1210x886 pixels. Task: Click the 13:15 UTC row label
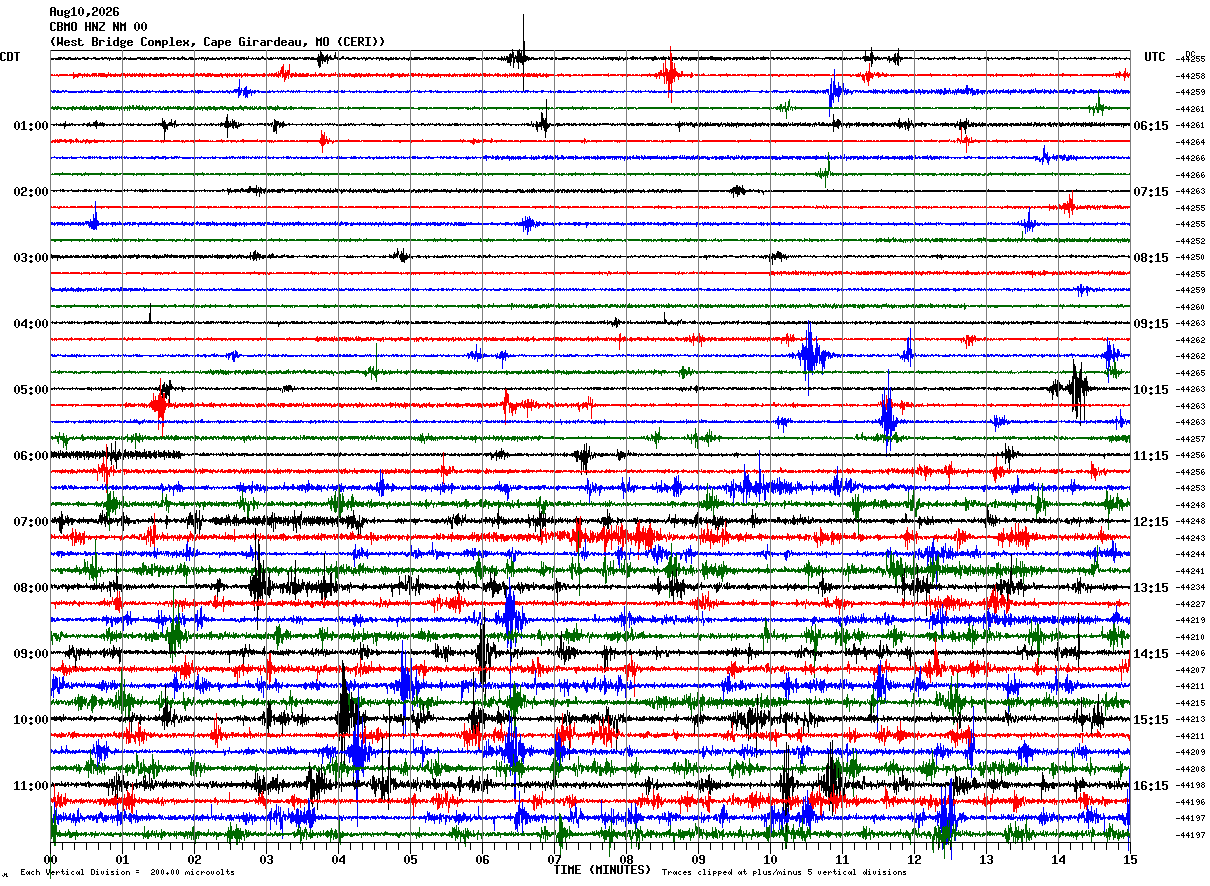[x=1151, y=588]
